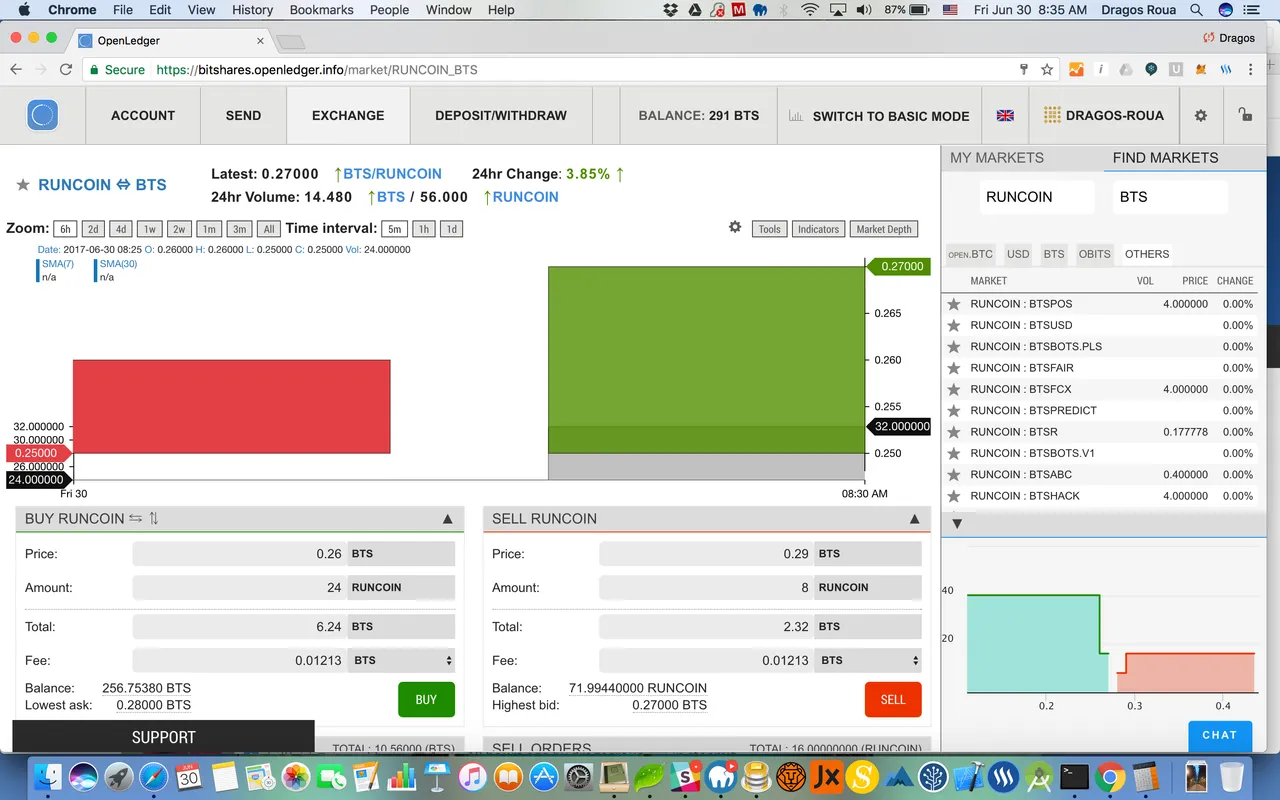Click the OpenLedger logo icon
Viewport: 1280px width, 800px height.
[x=42, y=115]
